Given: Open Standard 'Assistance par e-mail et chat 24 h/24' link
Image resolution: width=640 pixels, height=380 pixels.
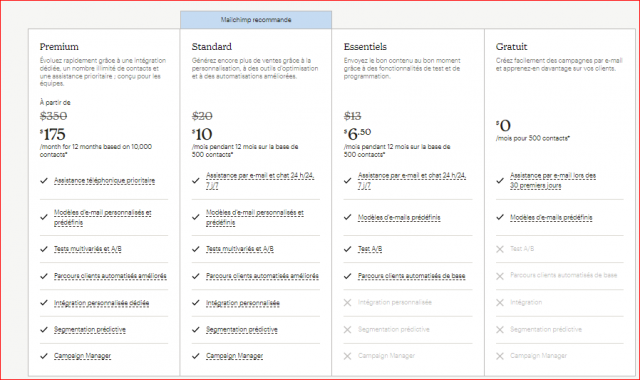Looking at the screenshot, I should [x=260, y=180].
